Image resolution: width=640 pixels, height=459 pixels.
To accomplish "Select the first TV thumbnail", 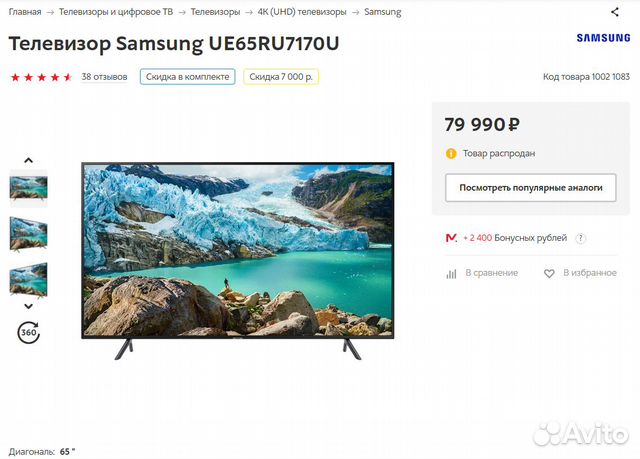I will click(x=29, y=188).
